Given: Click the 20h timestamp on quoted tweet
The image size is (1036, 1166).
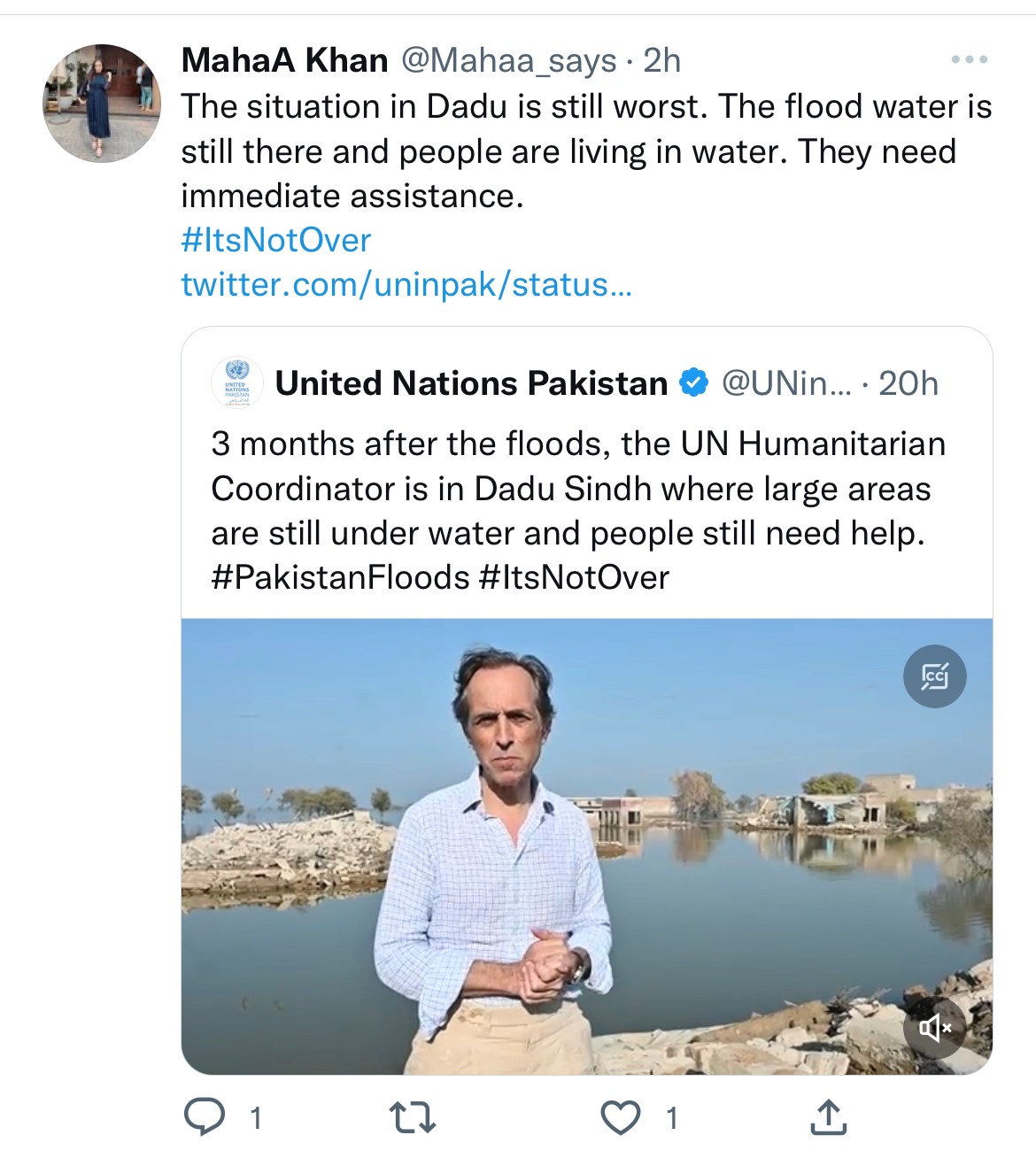Looking at the screenshot, I should coord(908,383).
